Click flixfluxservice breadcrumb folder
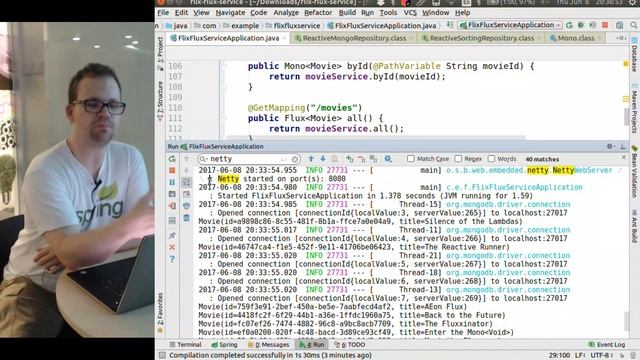This screenshot has width=640, height=360. tap(293, 25)
